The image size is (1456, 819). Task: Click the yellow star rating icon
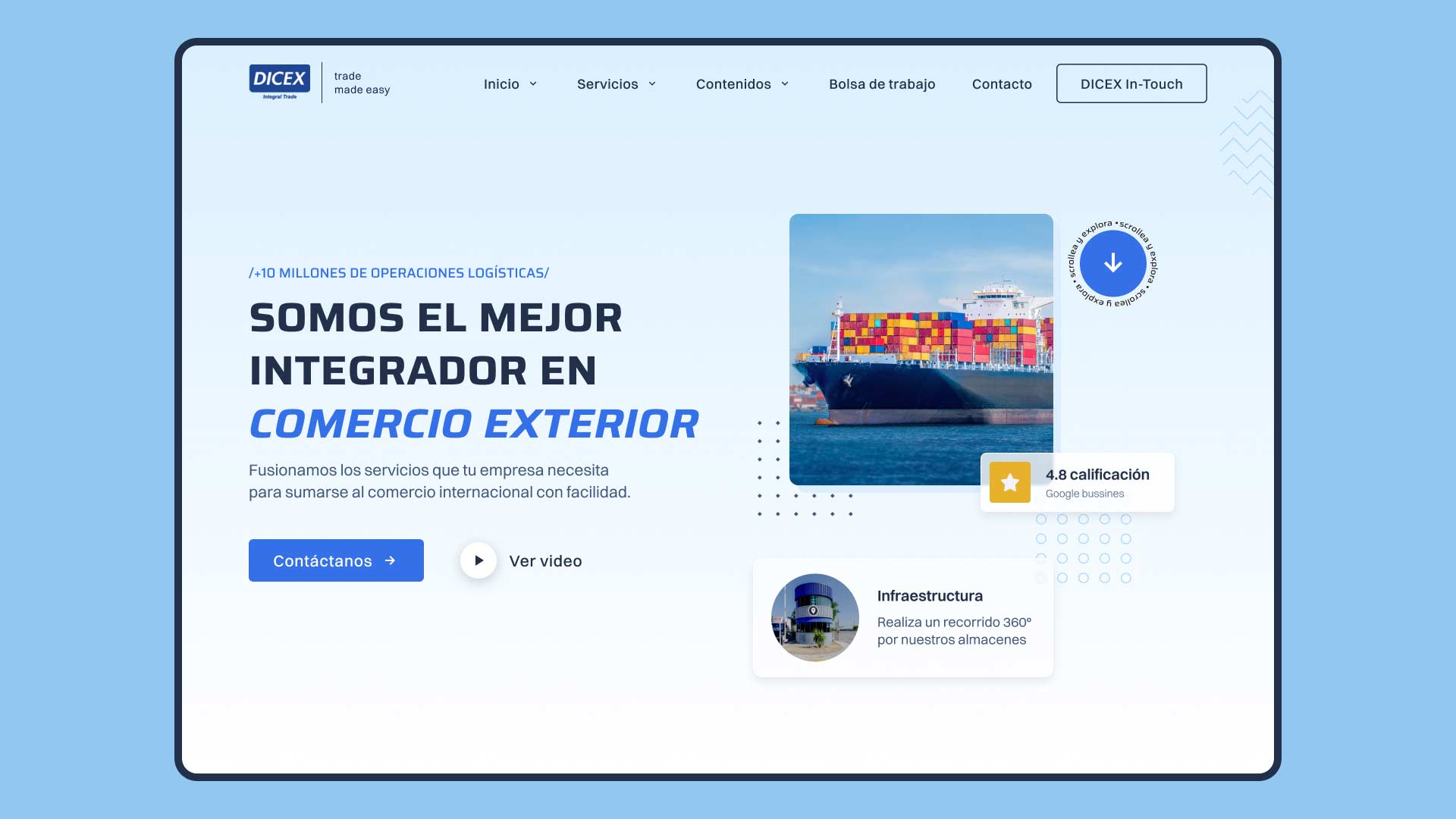point(1009,482)
